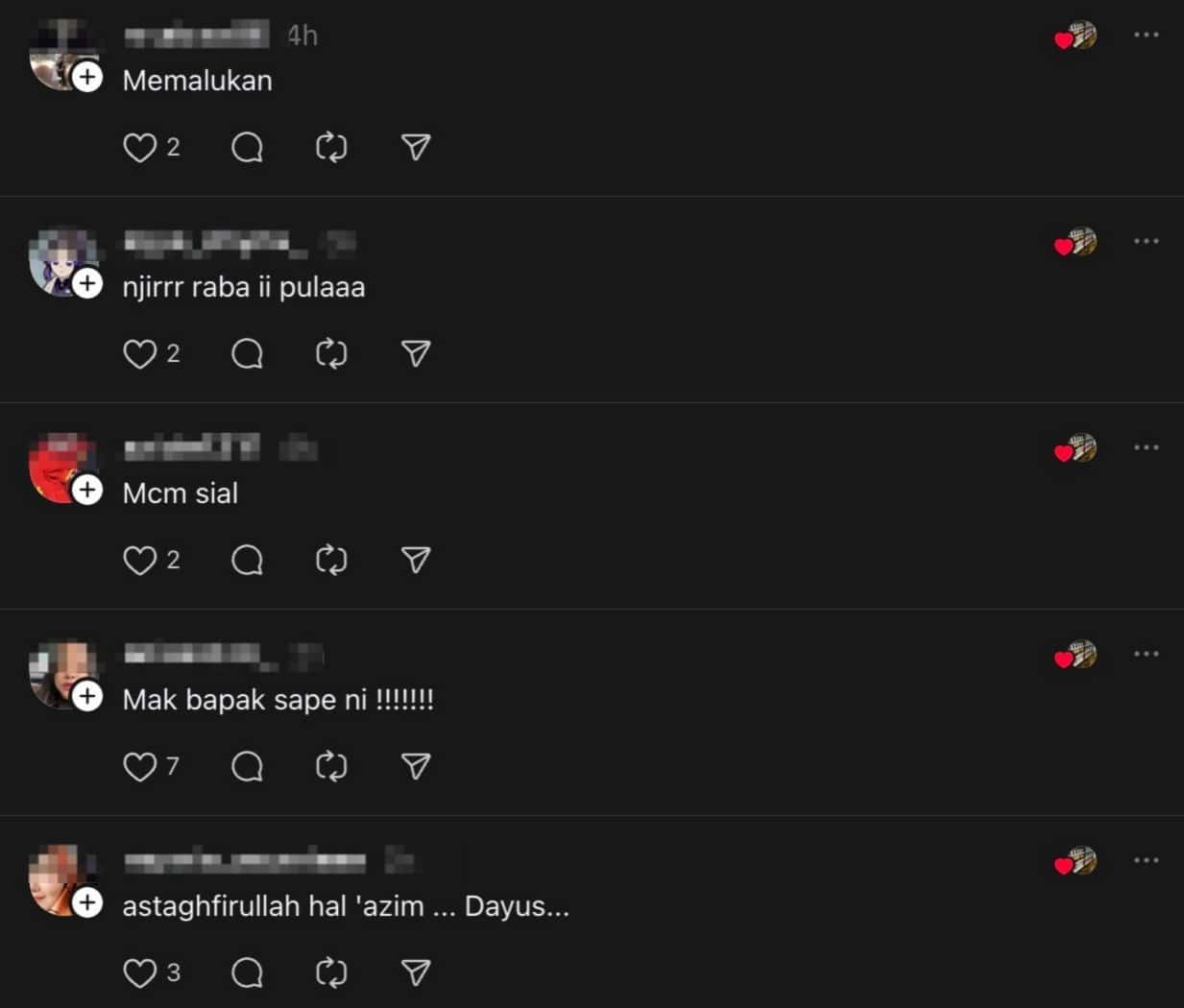The image size is (1184, 1008).
Task: Like the comment "Memalukan"
Action: pyautogui.click(x=140, y=146)
